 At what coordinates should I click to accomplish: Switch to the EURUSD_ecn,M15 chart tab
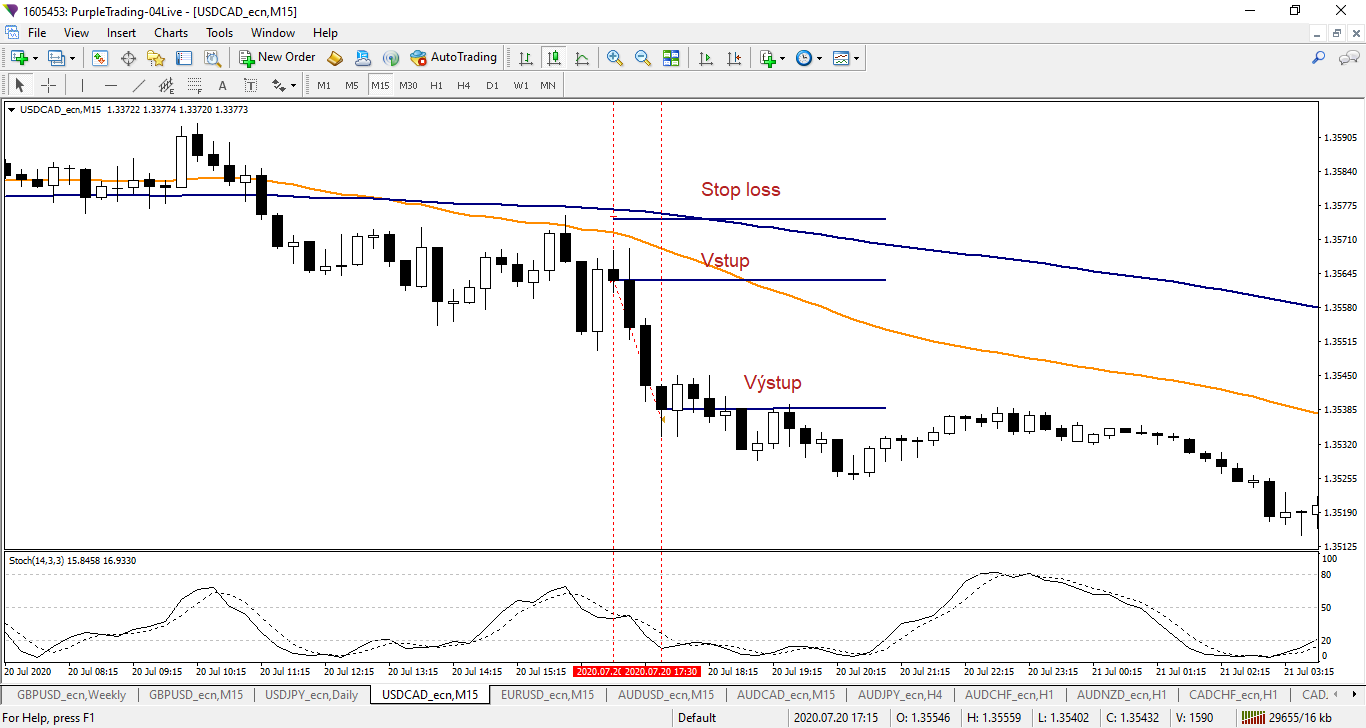point(547,694)
